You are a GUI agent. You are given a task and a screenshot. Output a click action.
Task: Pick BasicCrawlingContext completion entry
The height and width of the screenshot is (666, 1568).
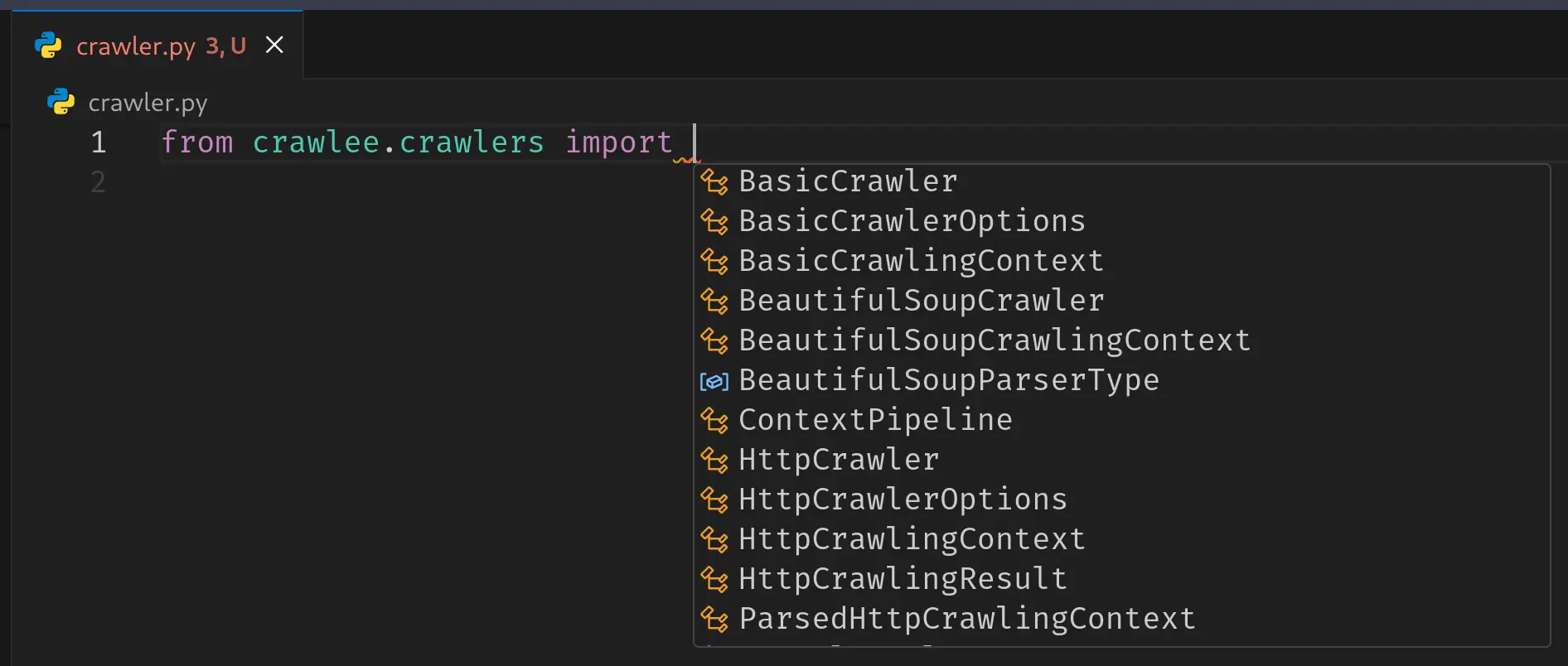1121,261
